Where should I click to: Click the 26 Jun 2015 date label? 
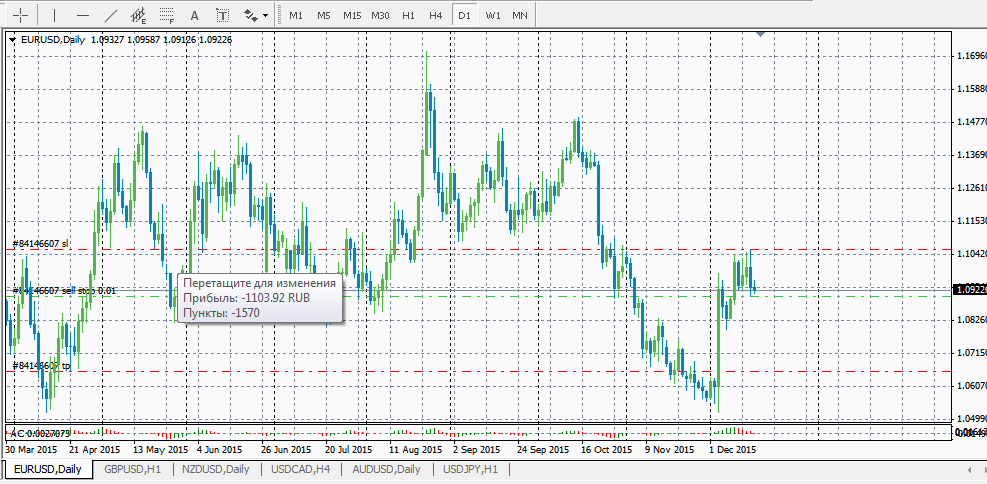pos(285,450)
